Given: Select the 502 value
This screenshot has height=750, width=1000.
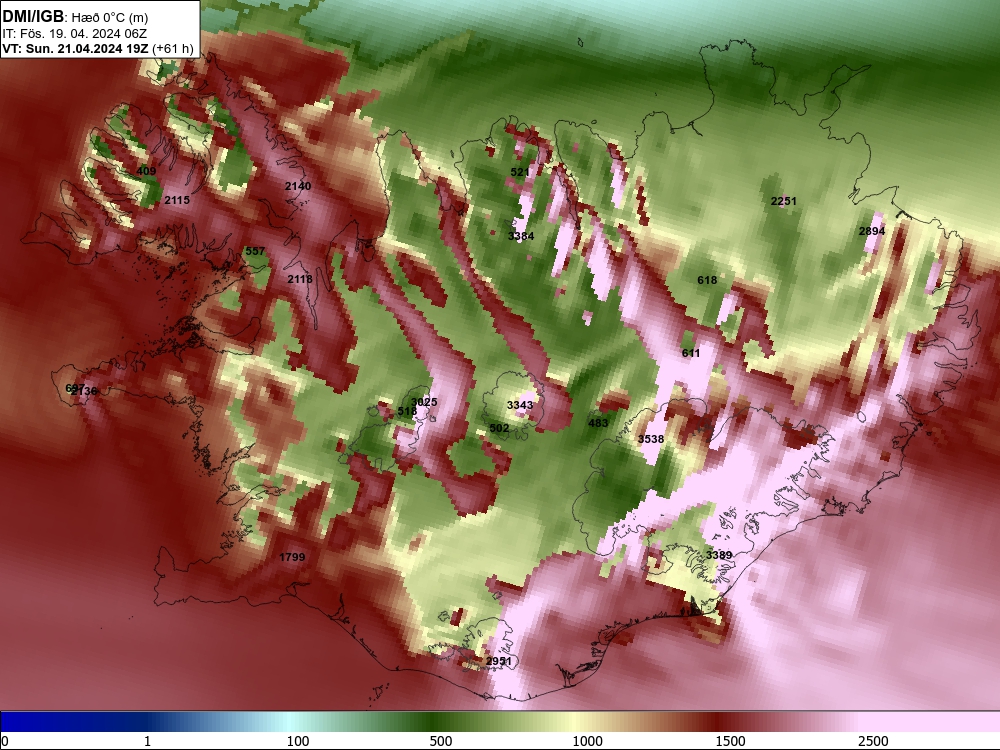Looking at the screenshot, I should click(x=499, y=428).
